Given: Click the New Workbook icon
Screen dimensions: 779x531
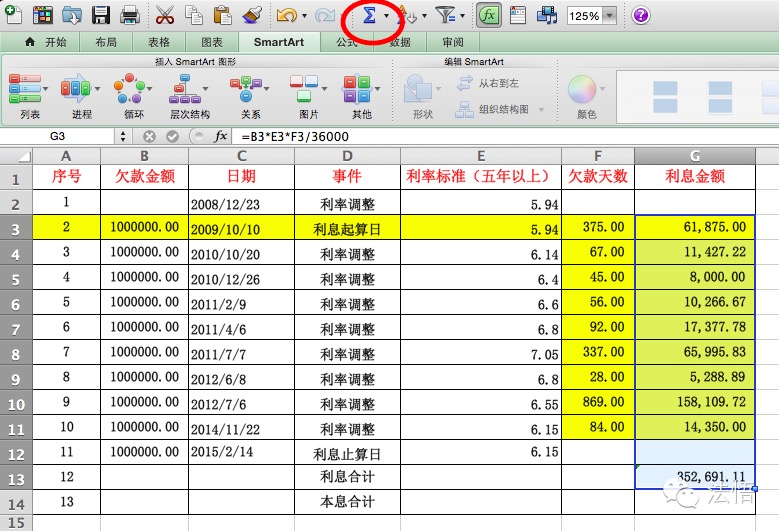Looking at the screenshot, I should click(x=13, y=14).
